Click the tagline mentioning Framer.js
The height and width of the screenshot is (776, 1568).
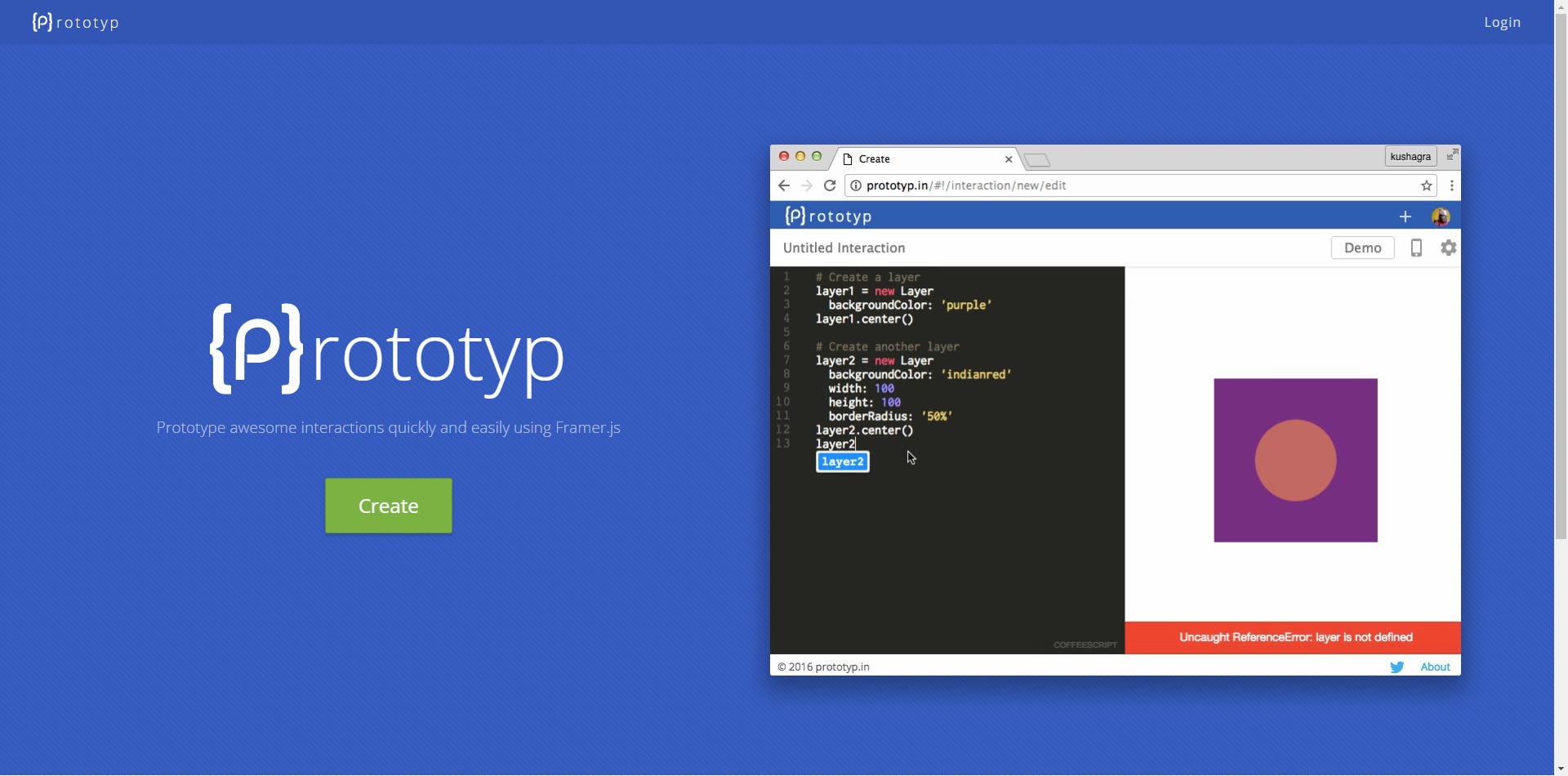388,427
